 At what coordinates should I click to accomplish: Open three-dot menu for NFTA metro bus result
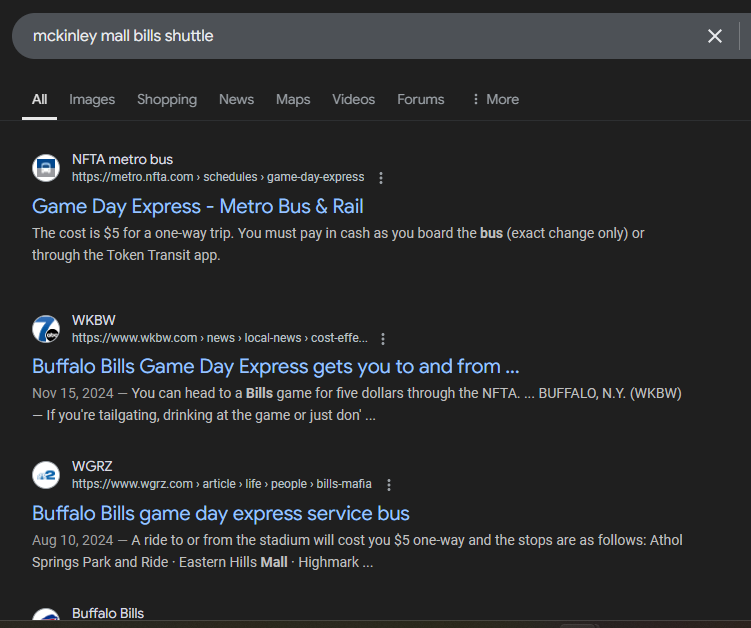point(381,178)
